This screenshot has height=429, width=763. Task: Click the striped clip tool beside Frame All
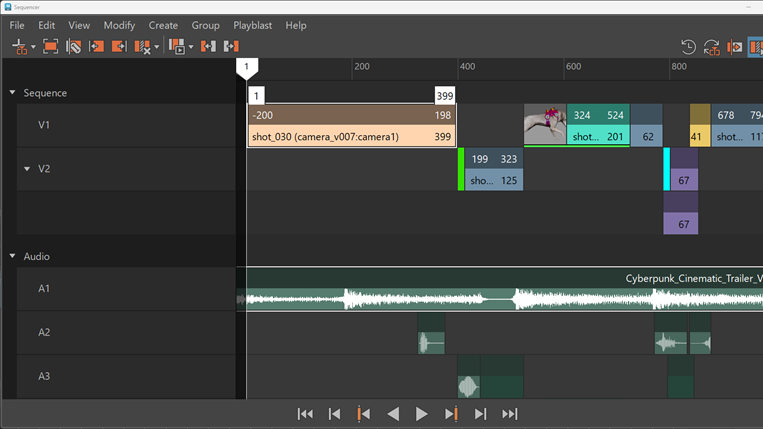coord(73,47)
